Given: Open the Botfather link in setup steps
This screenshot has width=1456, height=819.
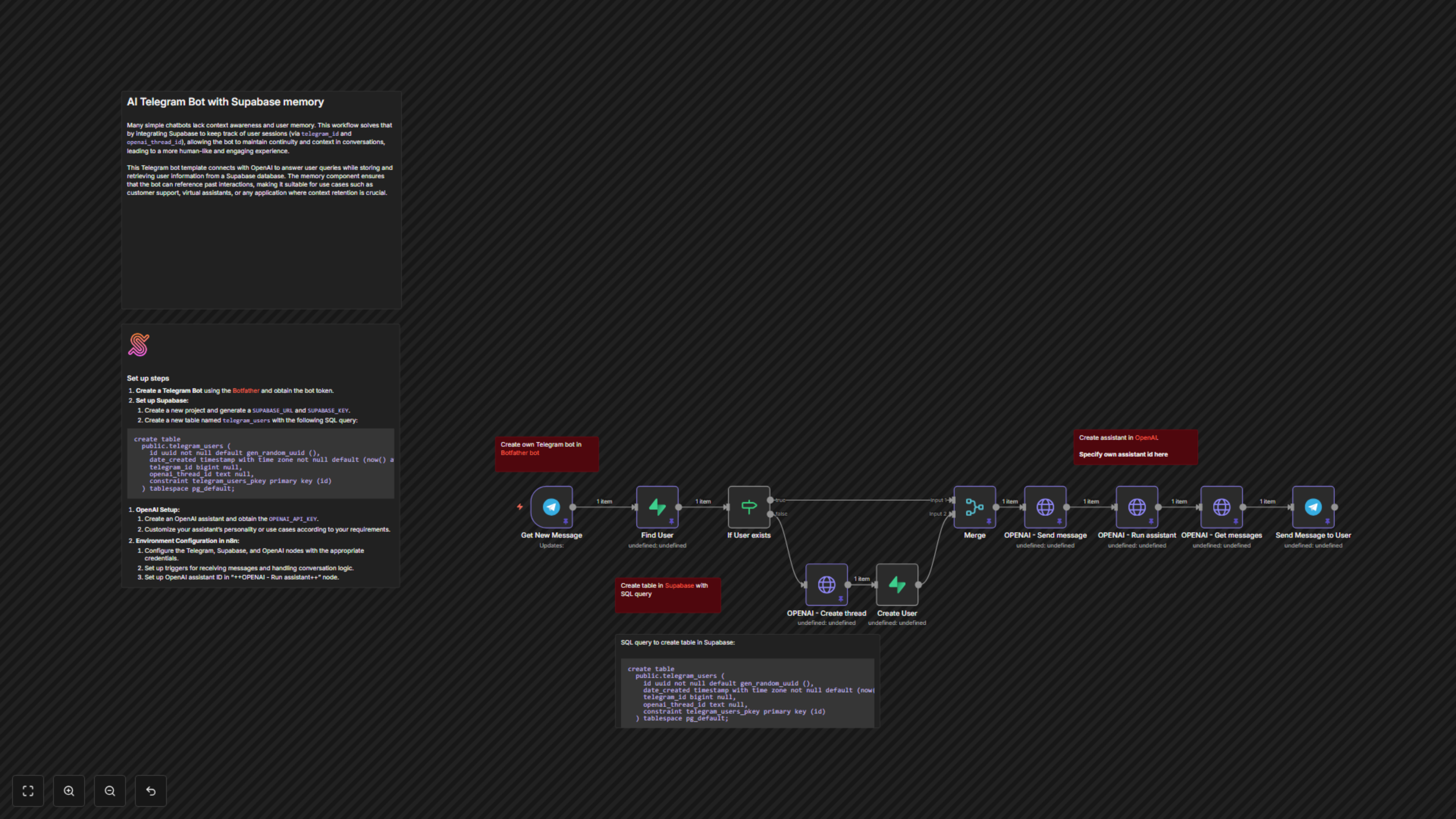Looking at the screenshot, I should pos(246,391).
